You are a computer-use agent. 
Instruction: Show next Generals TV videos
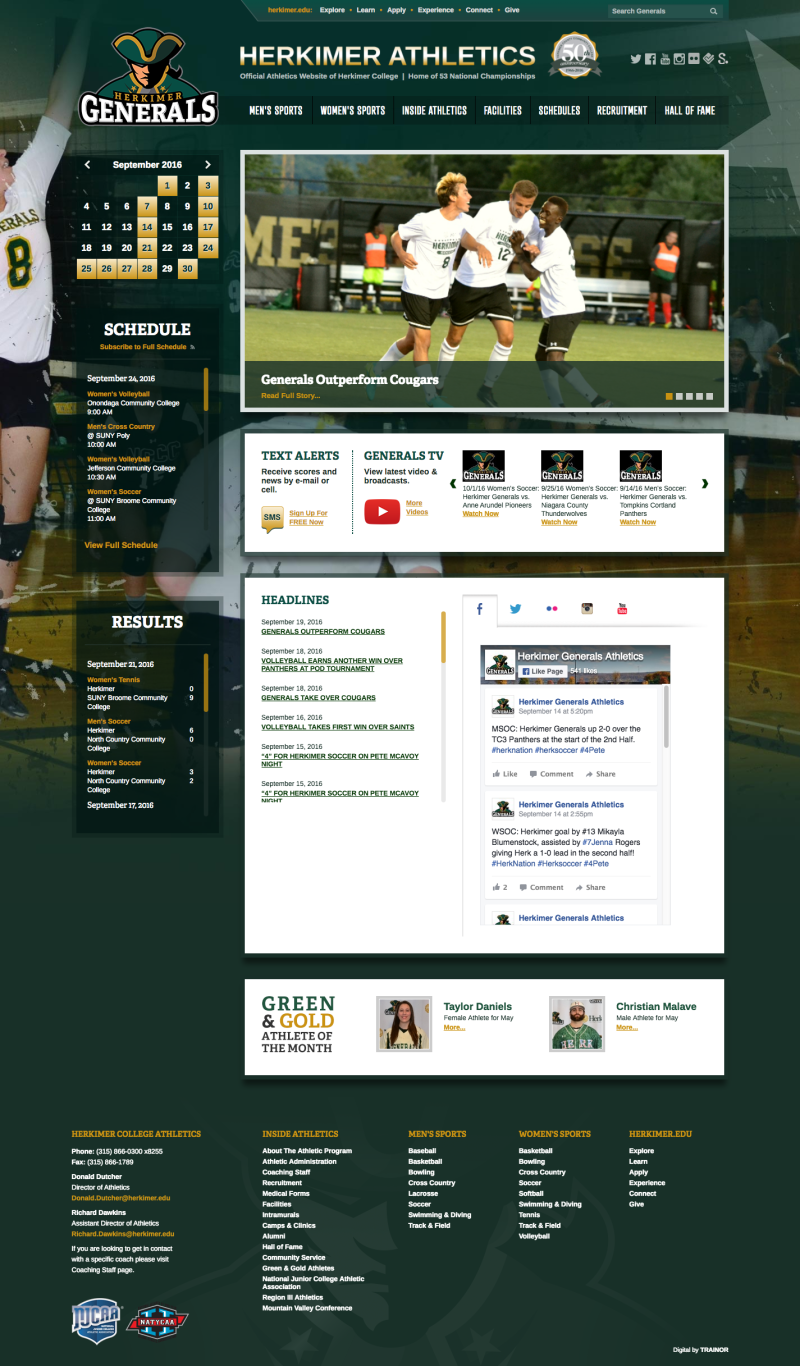coord(705,484)
